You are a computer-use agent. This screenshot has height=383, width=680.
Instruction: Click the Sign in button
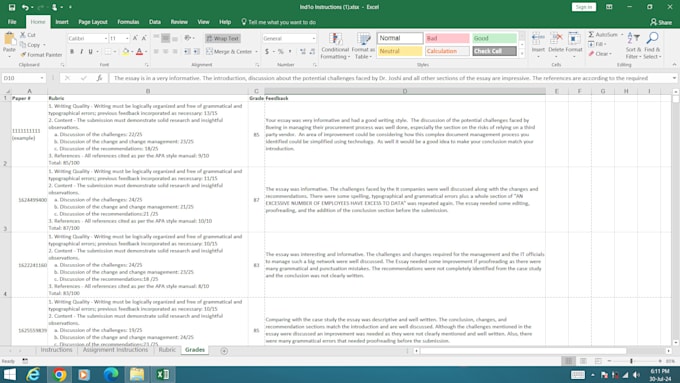pyautogui.click(x=584, y=7)
